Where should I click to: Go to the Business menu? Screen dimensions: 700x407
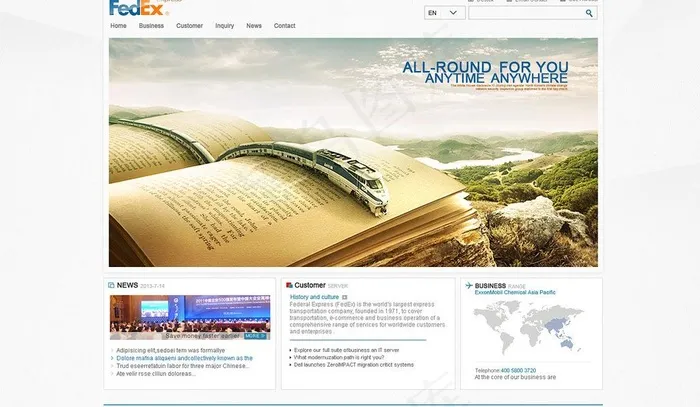coord(151,26)
